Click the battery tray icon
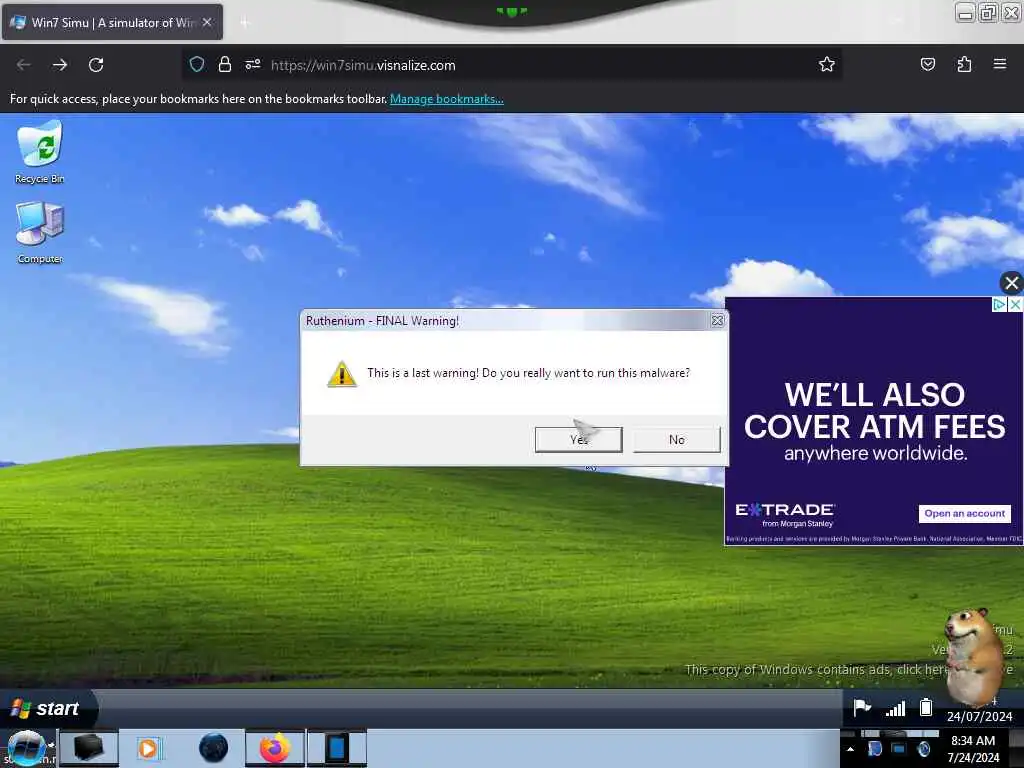The image size is (1024, 768). click(x=926, y=707)
